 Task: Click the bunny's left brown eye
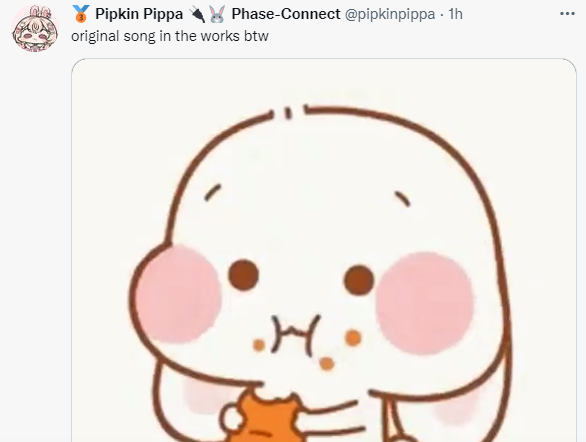coord(243,275)
